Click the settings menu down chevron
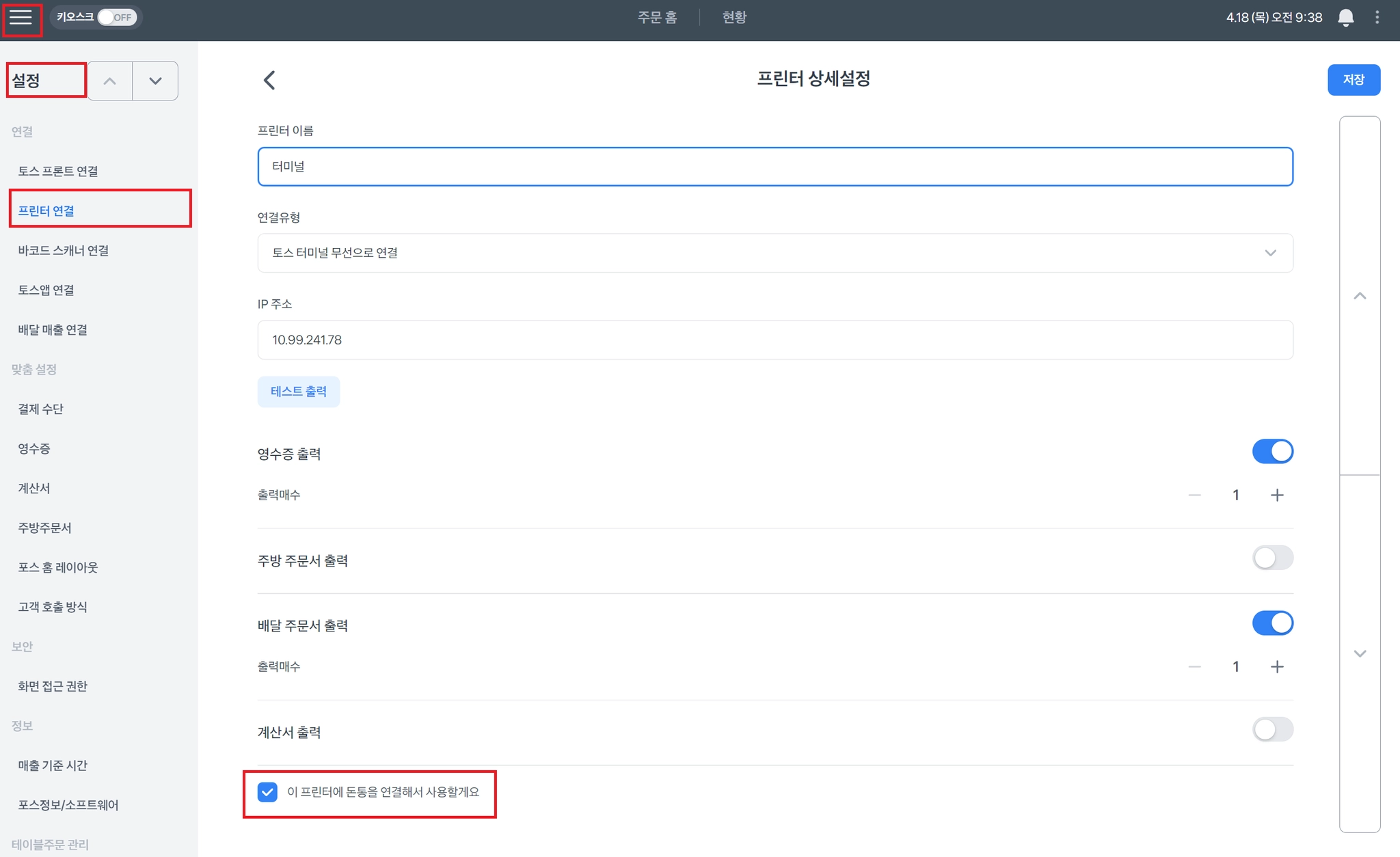This screenshot has width=1400, height=857. [155, 81]
